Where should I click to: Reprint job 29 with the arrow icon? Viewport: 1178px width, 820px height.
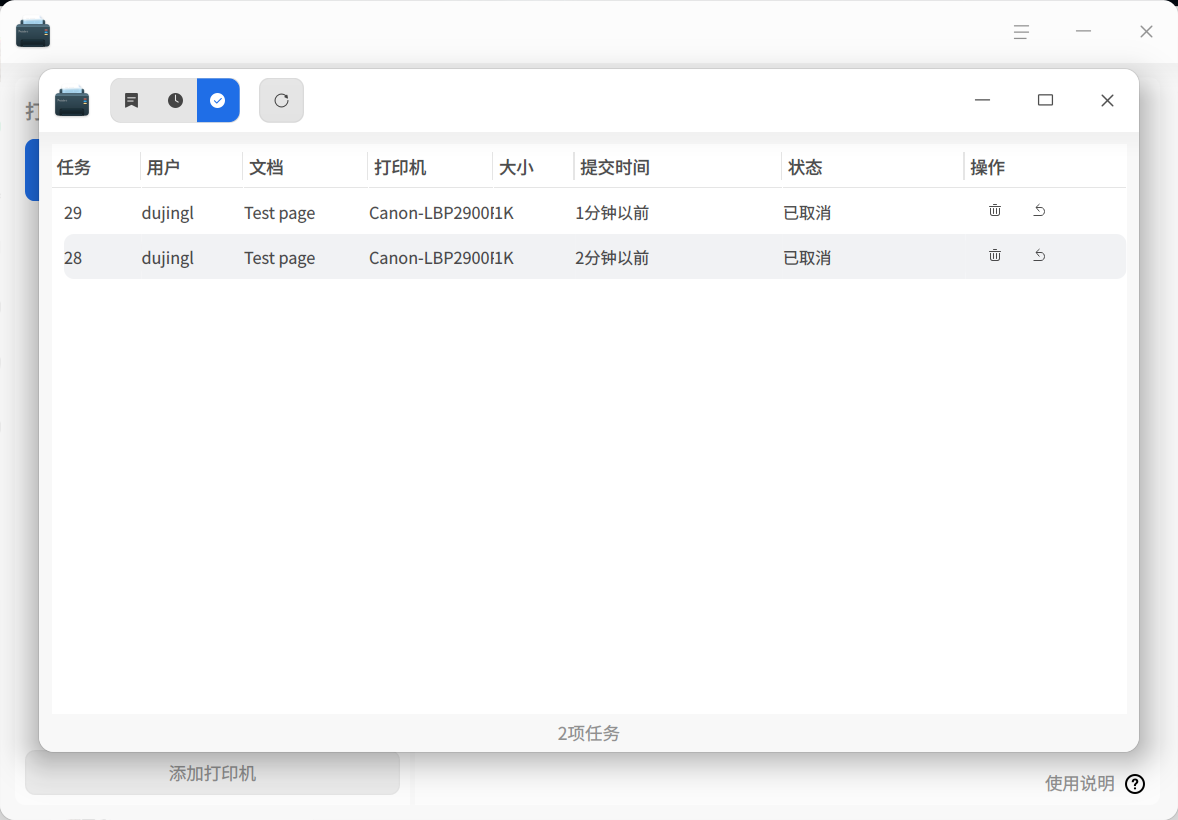(x=1039, y=210)
